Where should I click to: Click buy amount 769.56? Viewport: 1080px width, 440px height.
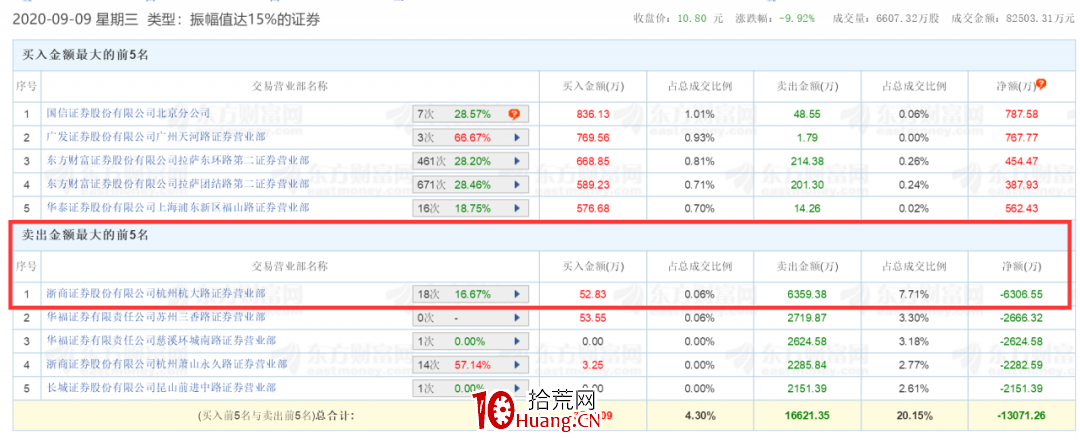594,138
